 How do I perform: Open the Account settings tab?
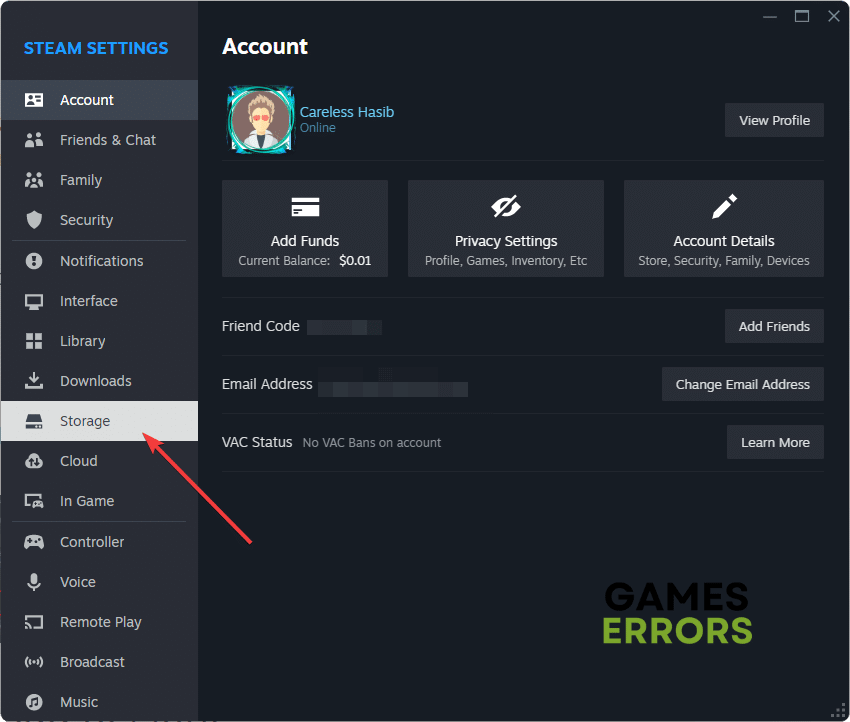tap(100, 100)
